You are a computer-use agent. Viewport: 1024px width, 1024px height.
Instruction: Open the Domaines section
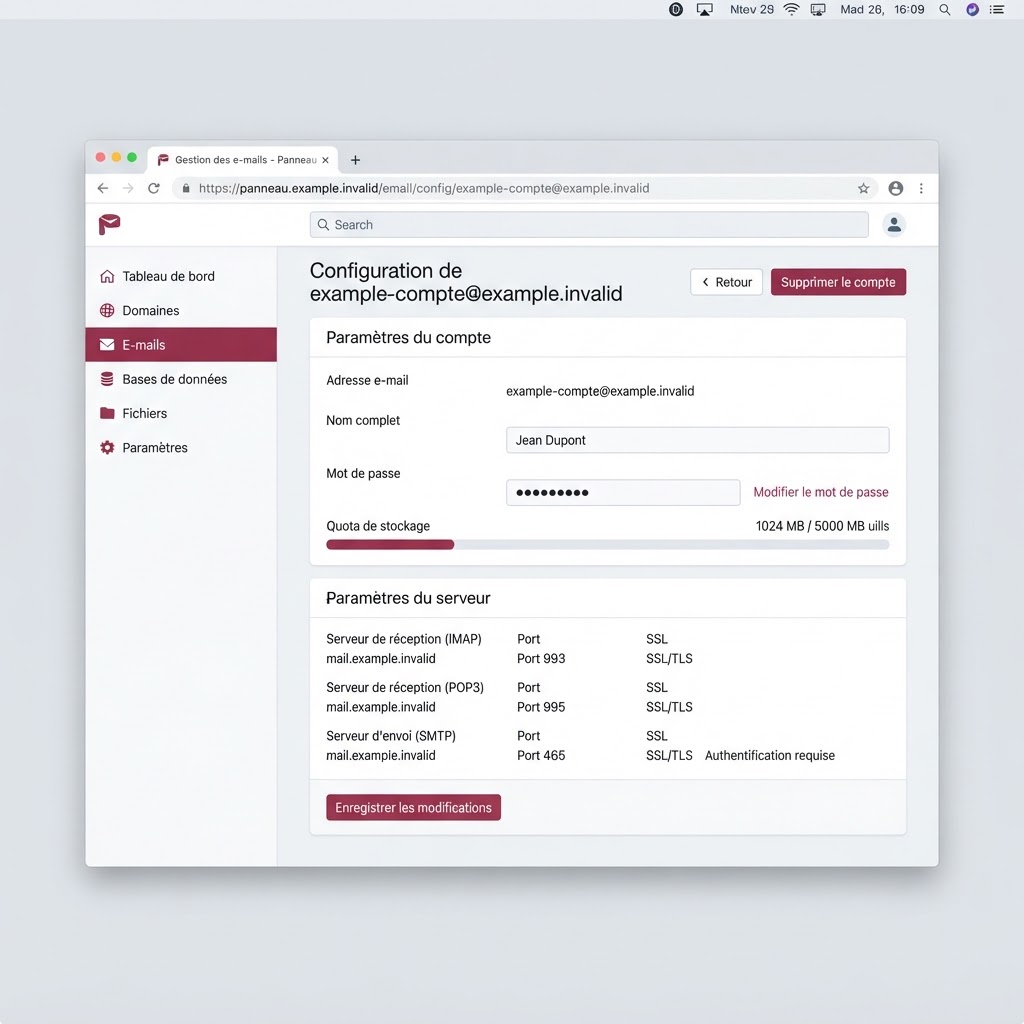[x=181, y=310]
